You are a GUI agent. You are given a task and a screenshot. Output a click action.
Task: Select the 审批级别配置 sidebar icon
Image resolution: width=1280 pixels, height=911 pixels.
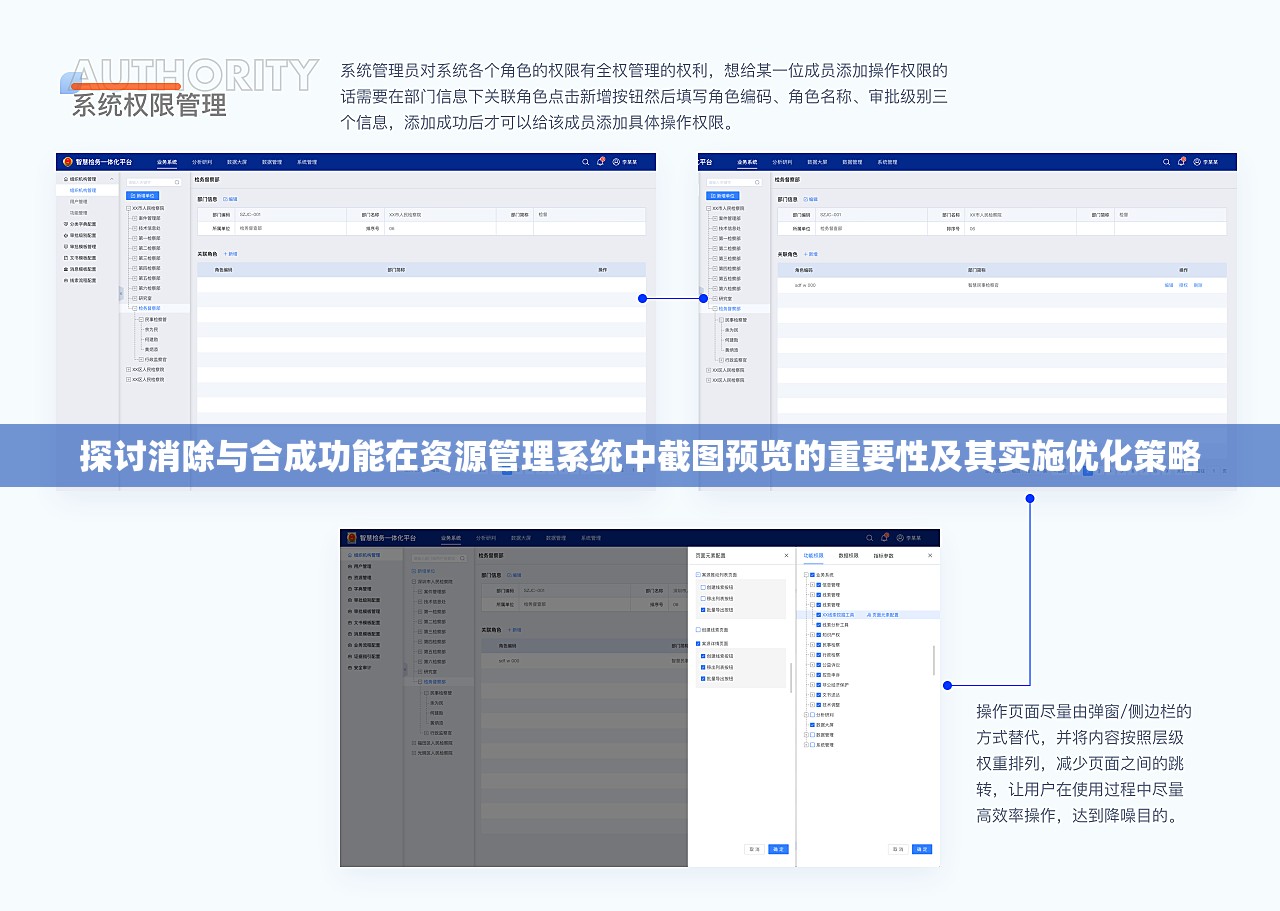tap(64, 236)
